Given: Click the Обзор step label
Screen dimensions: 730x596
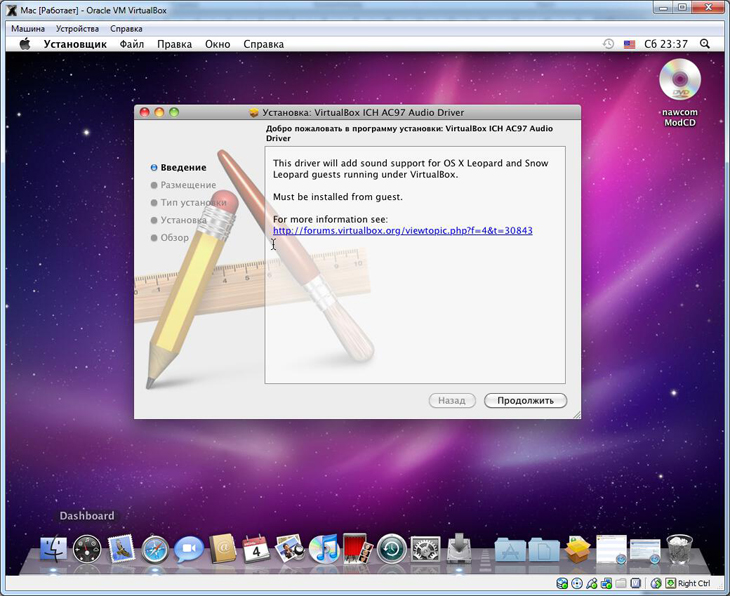Looking at the screenshot, I should point(175,237).
